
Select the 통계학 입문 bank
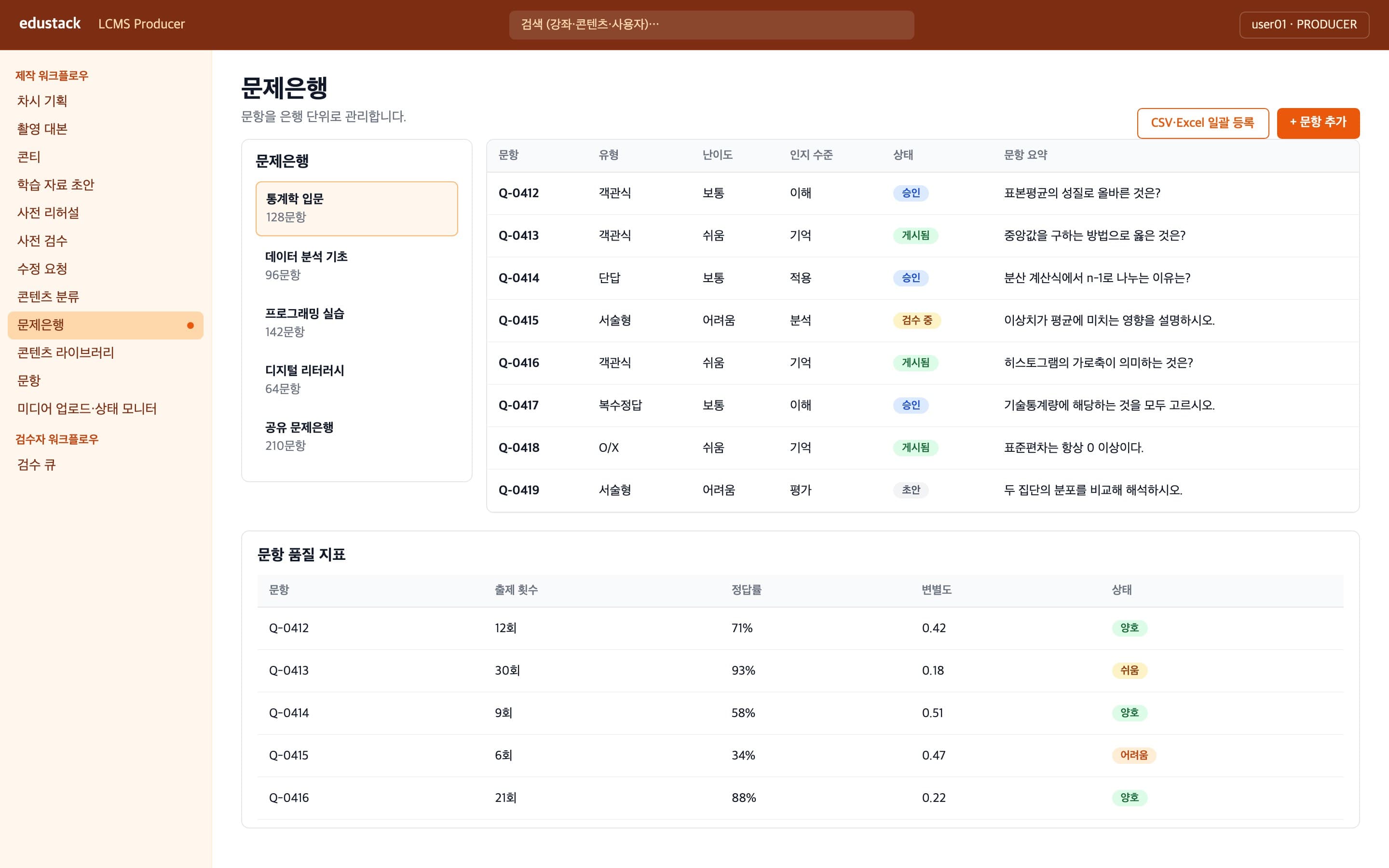tap(356, 208)
